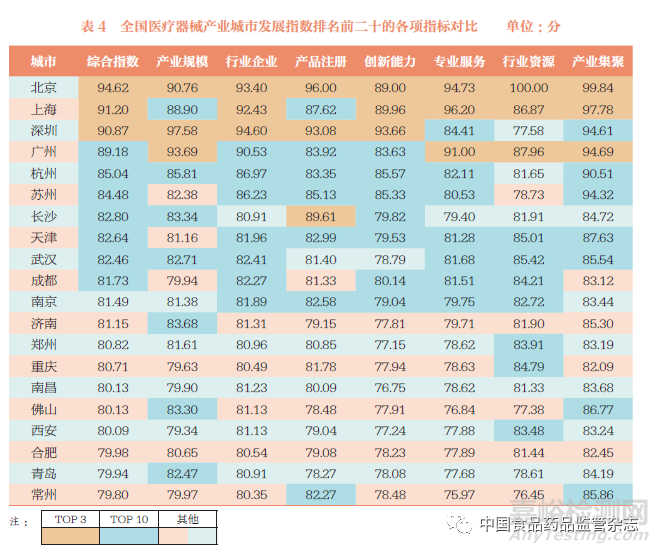Click the 产业集聚 column header
Screen dimensions: 660x553
pos(598,62)
